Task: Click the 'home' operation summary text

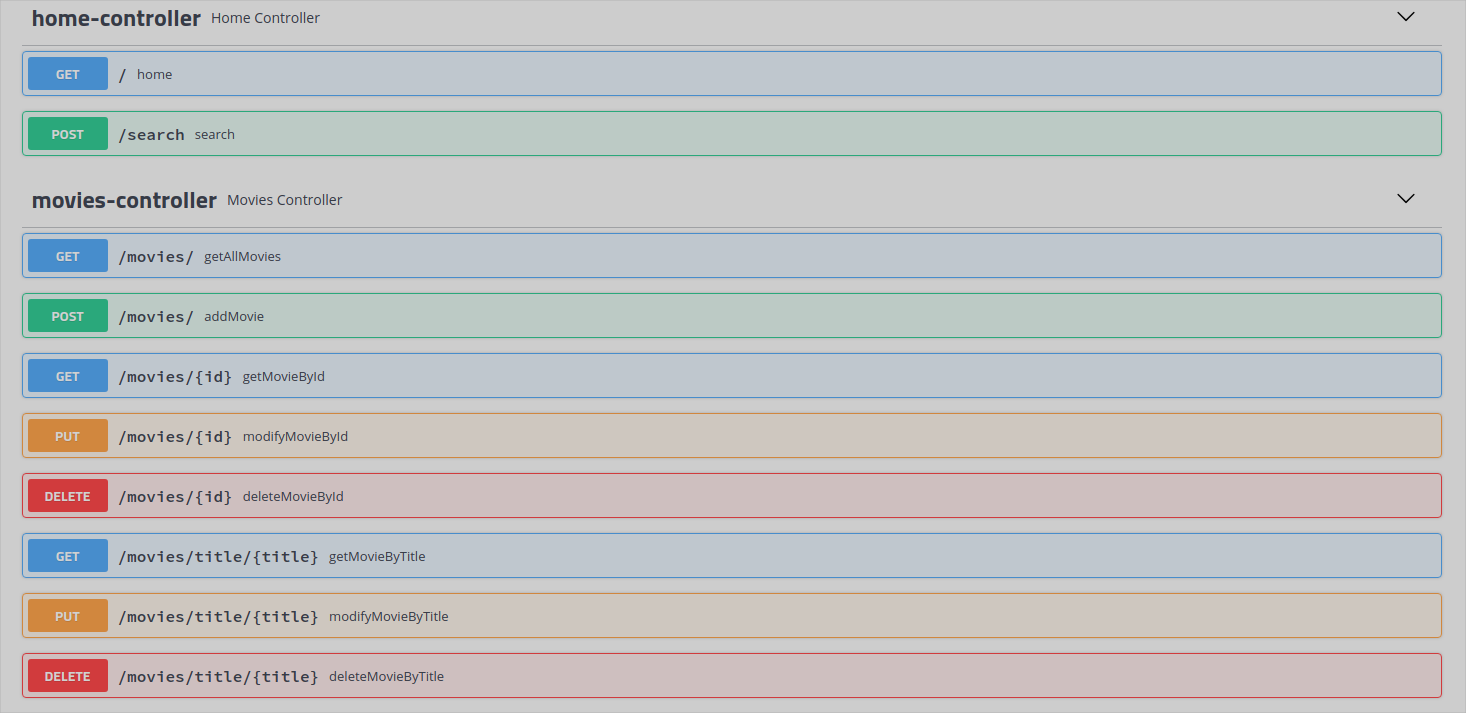Action: tap(154, 74)
